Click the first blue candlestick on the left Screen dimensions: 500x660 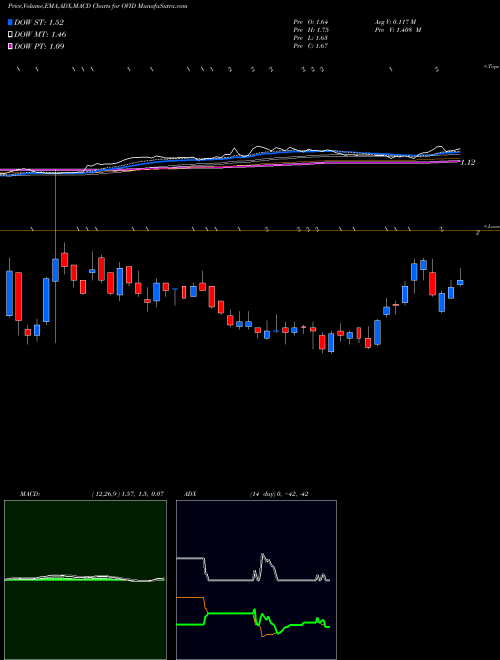(9, 293)
